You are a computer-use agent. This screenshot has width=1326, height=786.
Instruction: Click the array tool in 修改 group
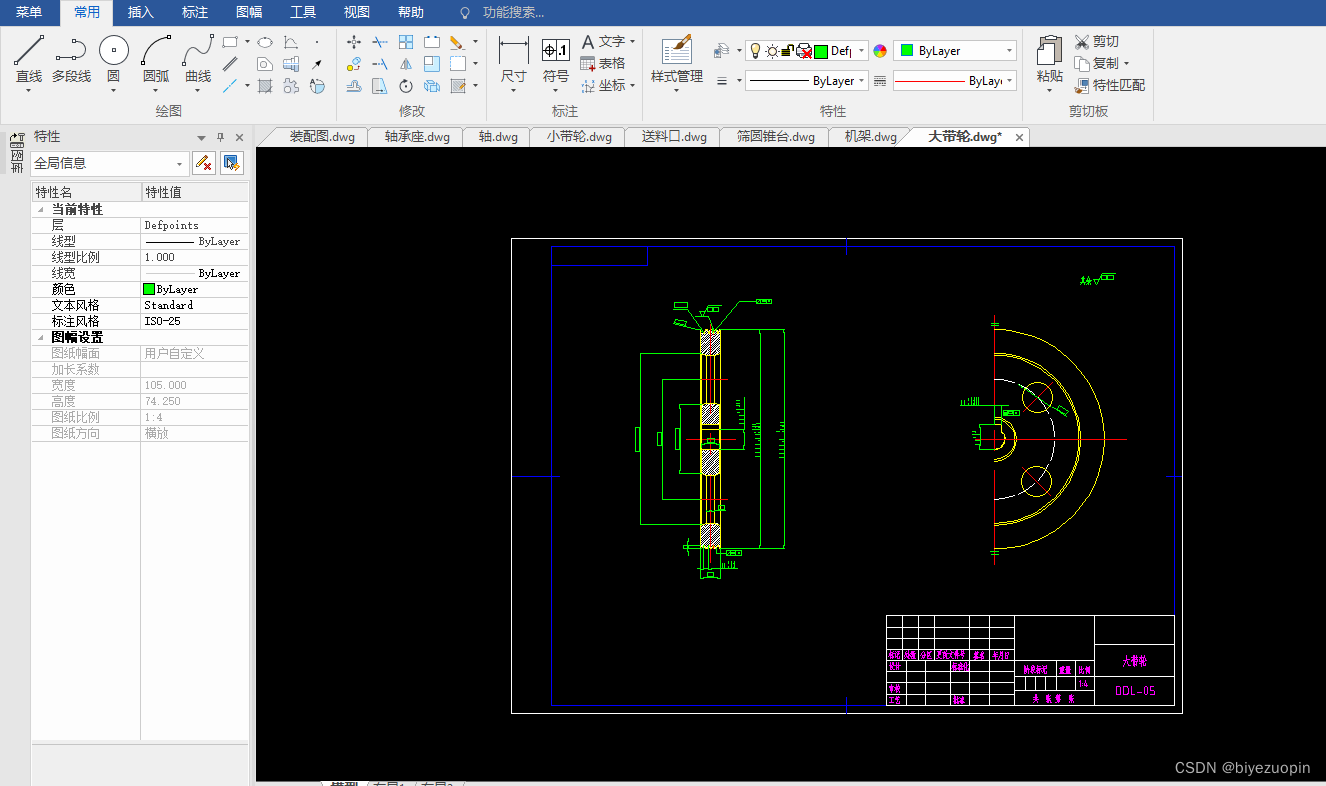click(x=406, y=42)
